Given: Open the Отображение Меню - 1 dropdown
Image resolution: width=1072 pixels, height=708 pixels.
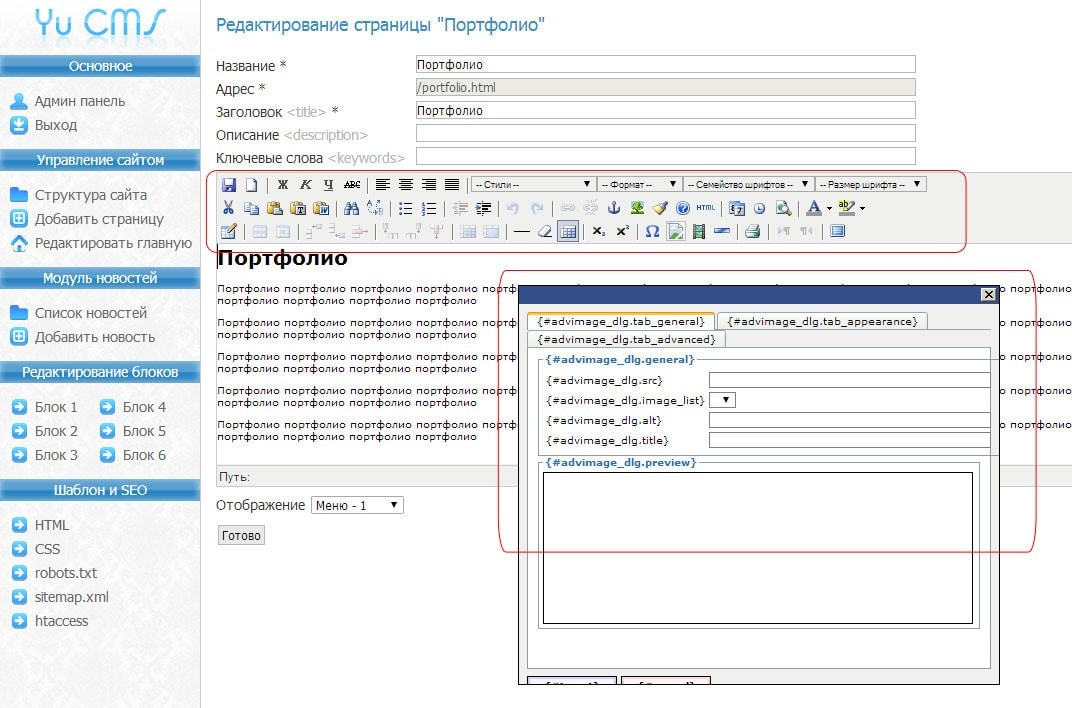Looking at the screenshot, I should click(357, 506).
